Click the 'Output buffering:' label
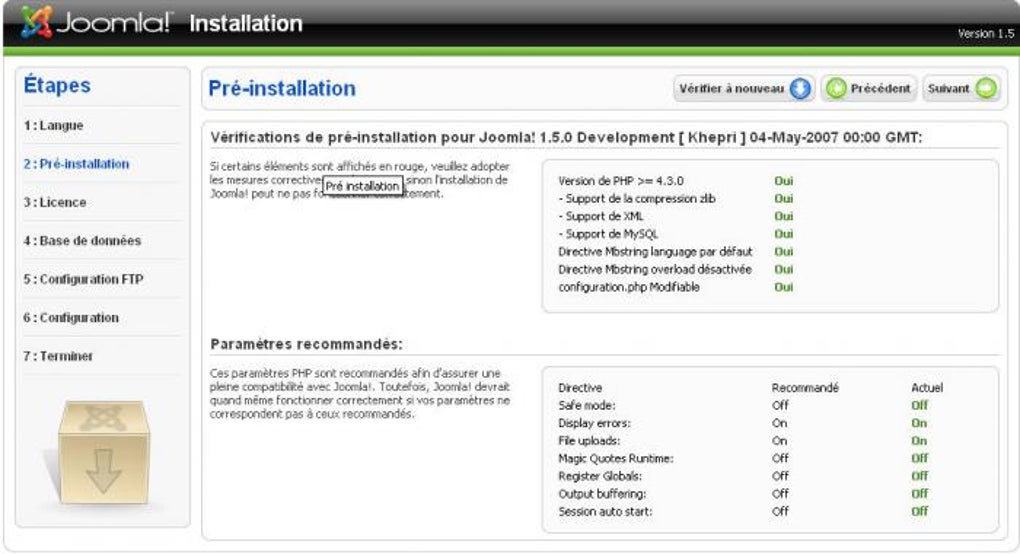 tap(602, 494)
